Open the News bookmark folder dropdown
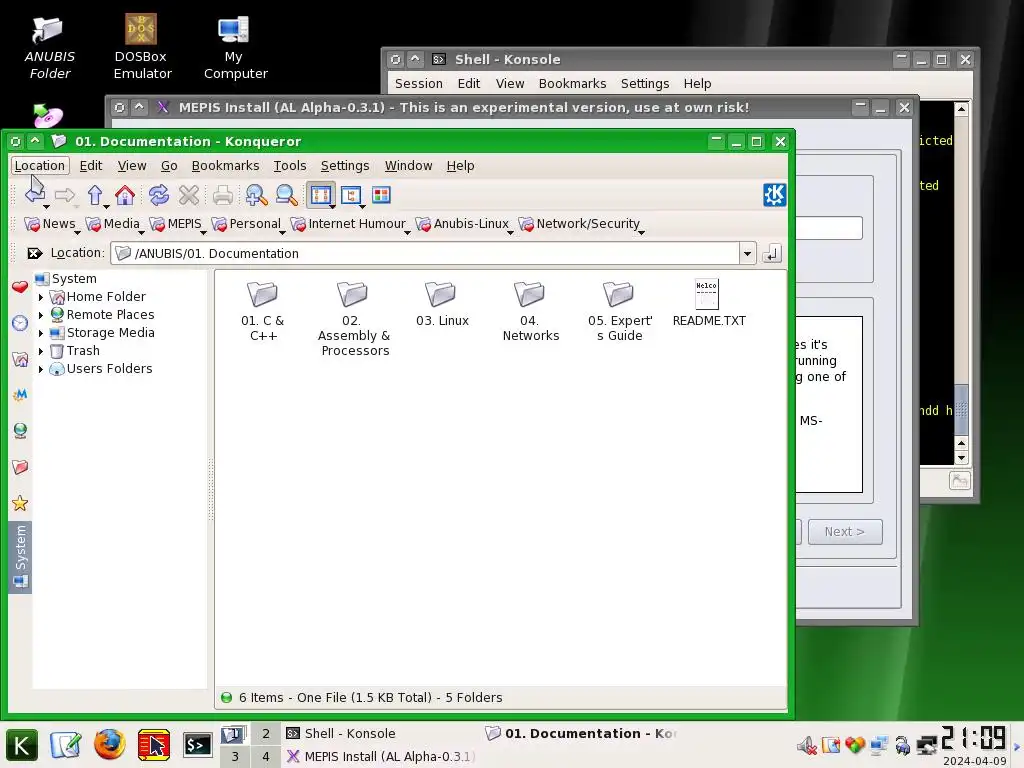The height and width of the screenshot is (768, 1024). 51,224
